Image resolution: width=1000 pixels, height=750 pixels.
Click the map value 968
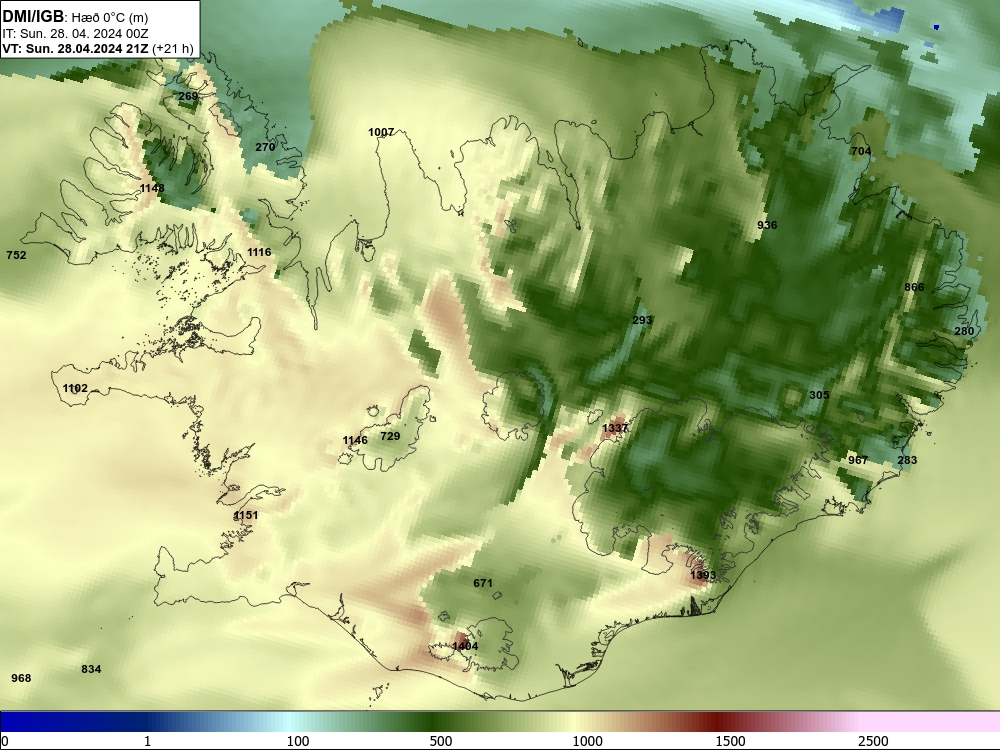21,678
